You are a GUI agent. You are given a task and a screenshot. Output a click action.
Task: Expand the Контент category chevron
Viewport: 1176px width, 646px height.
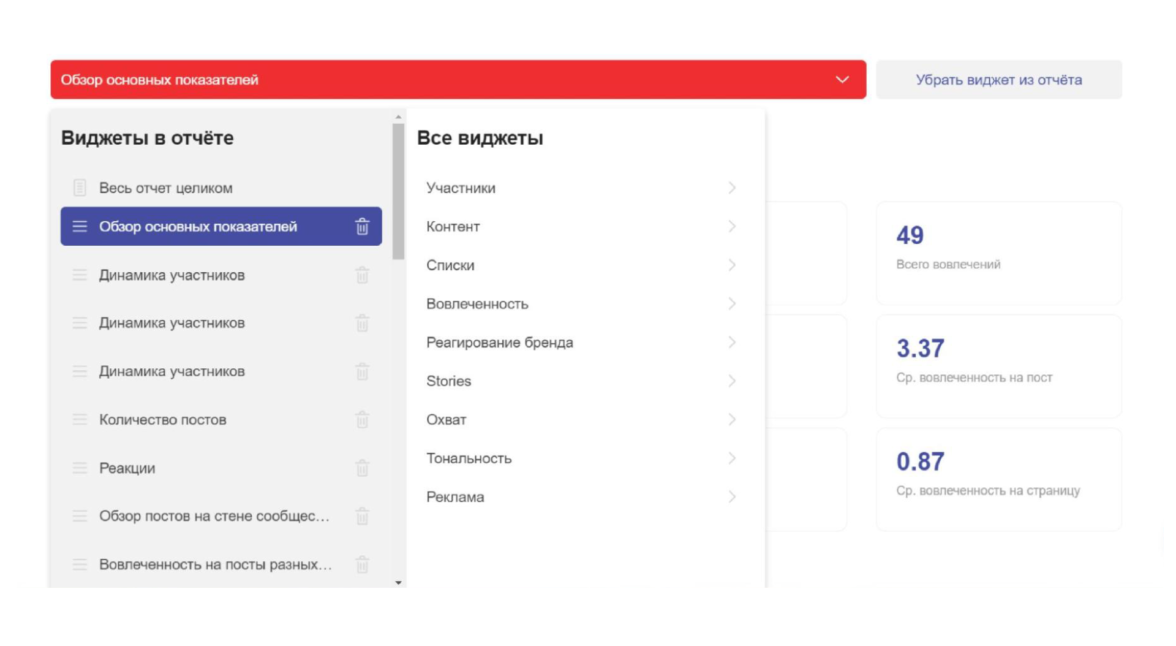[x=732, y=227]
